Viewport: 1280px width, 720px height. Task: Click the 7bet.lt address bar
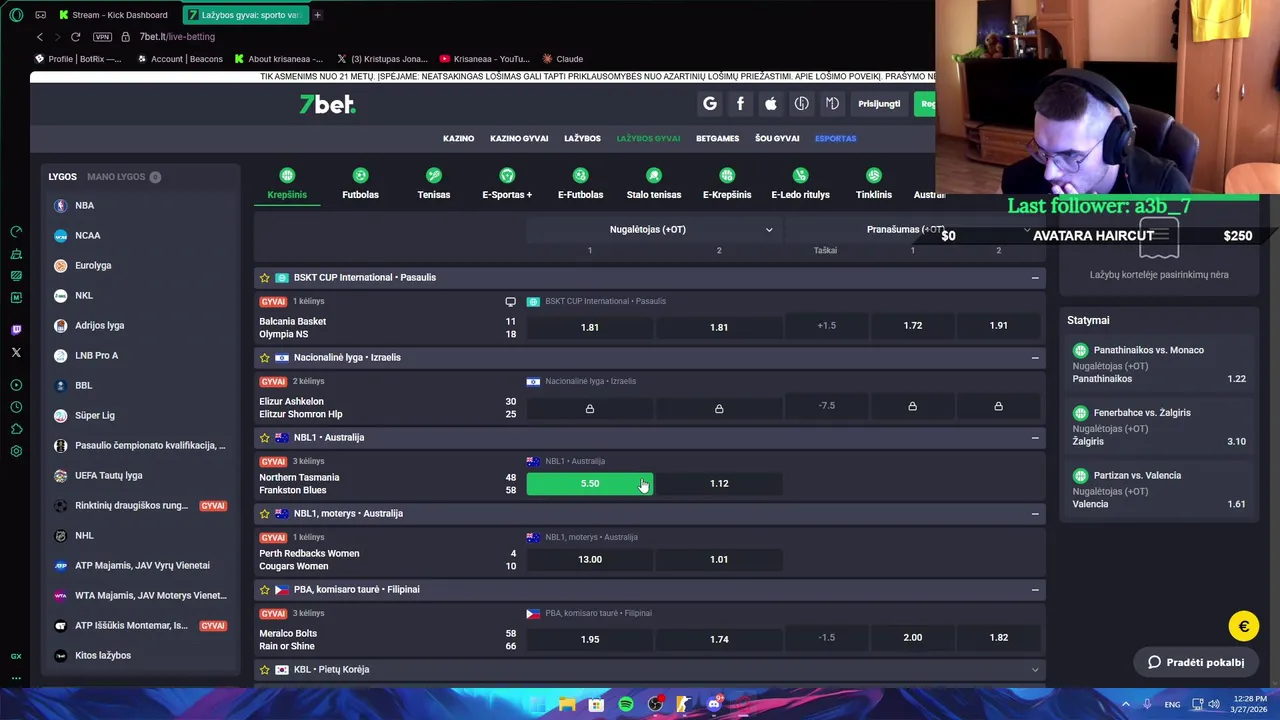pyautogui.click(x=177, y=37)
